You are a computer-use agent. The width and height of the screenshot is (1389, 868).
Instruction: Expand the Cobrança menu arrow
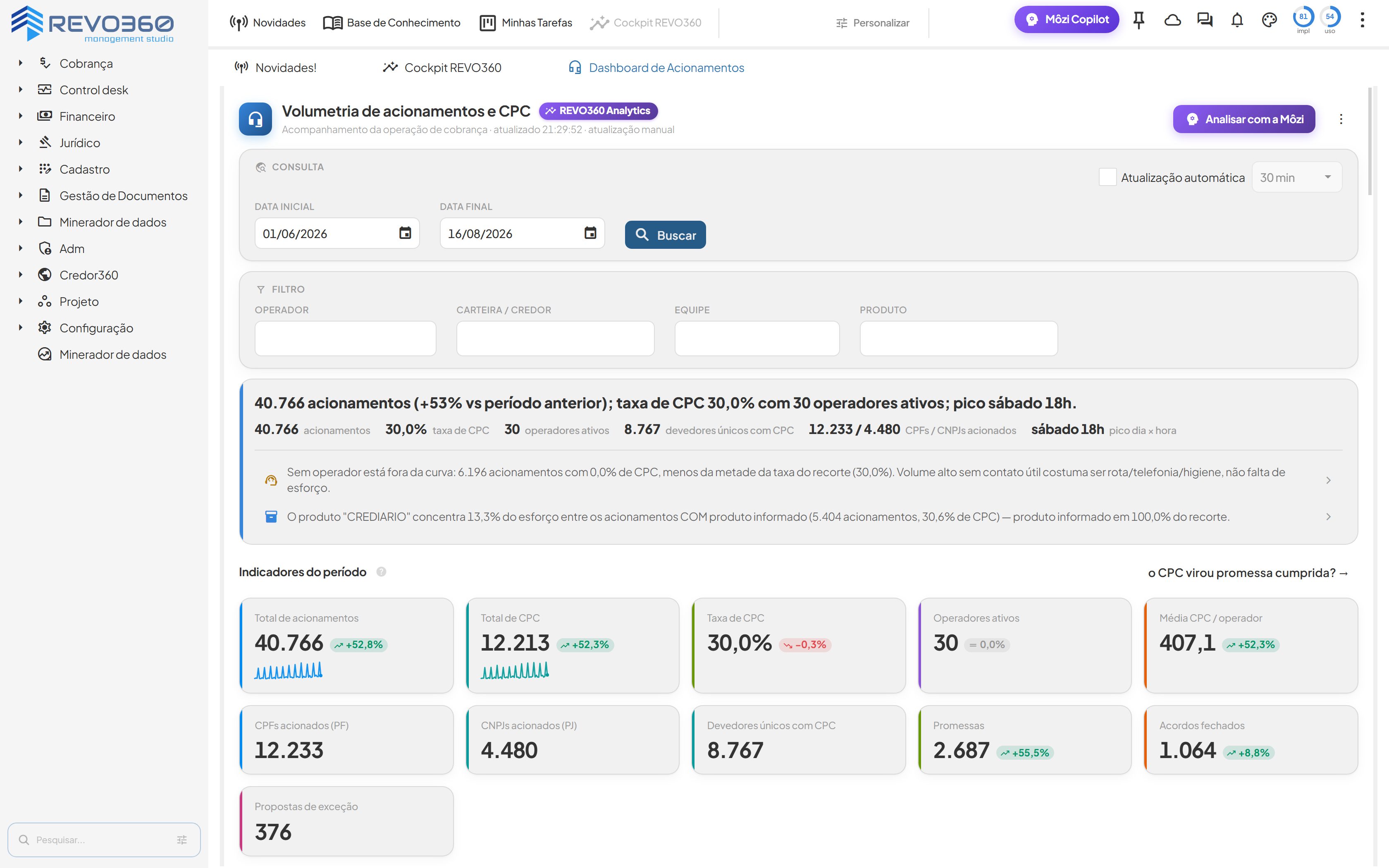point(20,63)
